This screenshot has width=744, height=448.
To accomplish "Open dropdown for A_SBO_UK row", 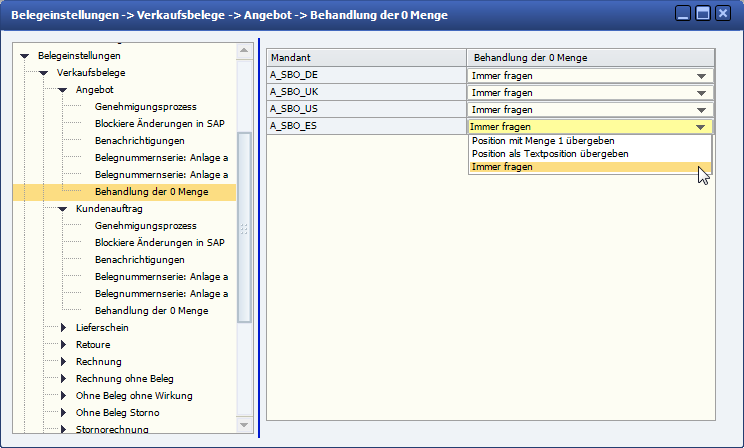I will click(701, 93).
